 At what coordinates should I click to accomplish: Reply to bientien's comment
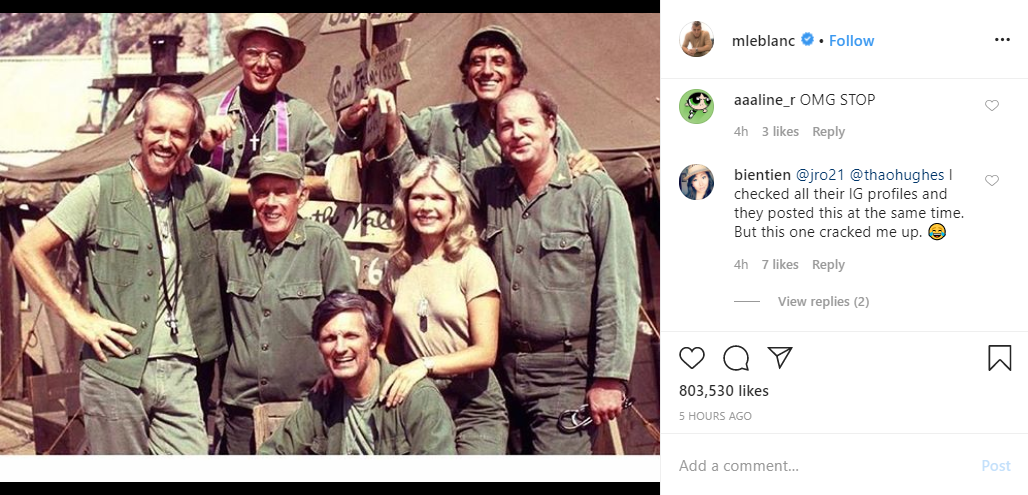[828, 265]
